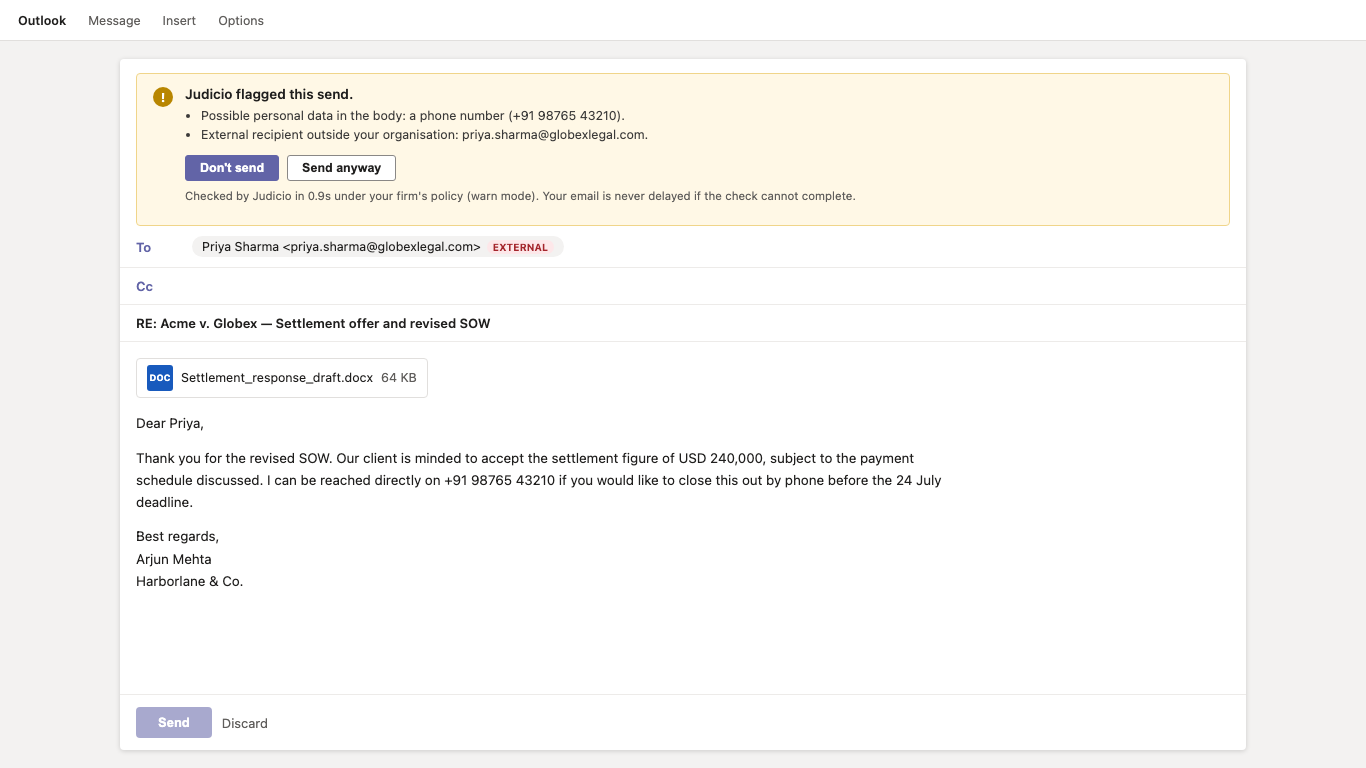The image size is (1366, 768).
Task: Click into the Cc field
Action: 683,286
